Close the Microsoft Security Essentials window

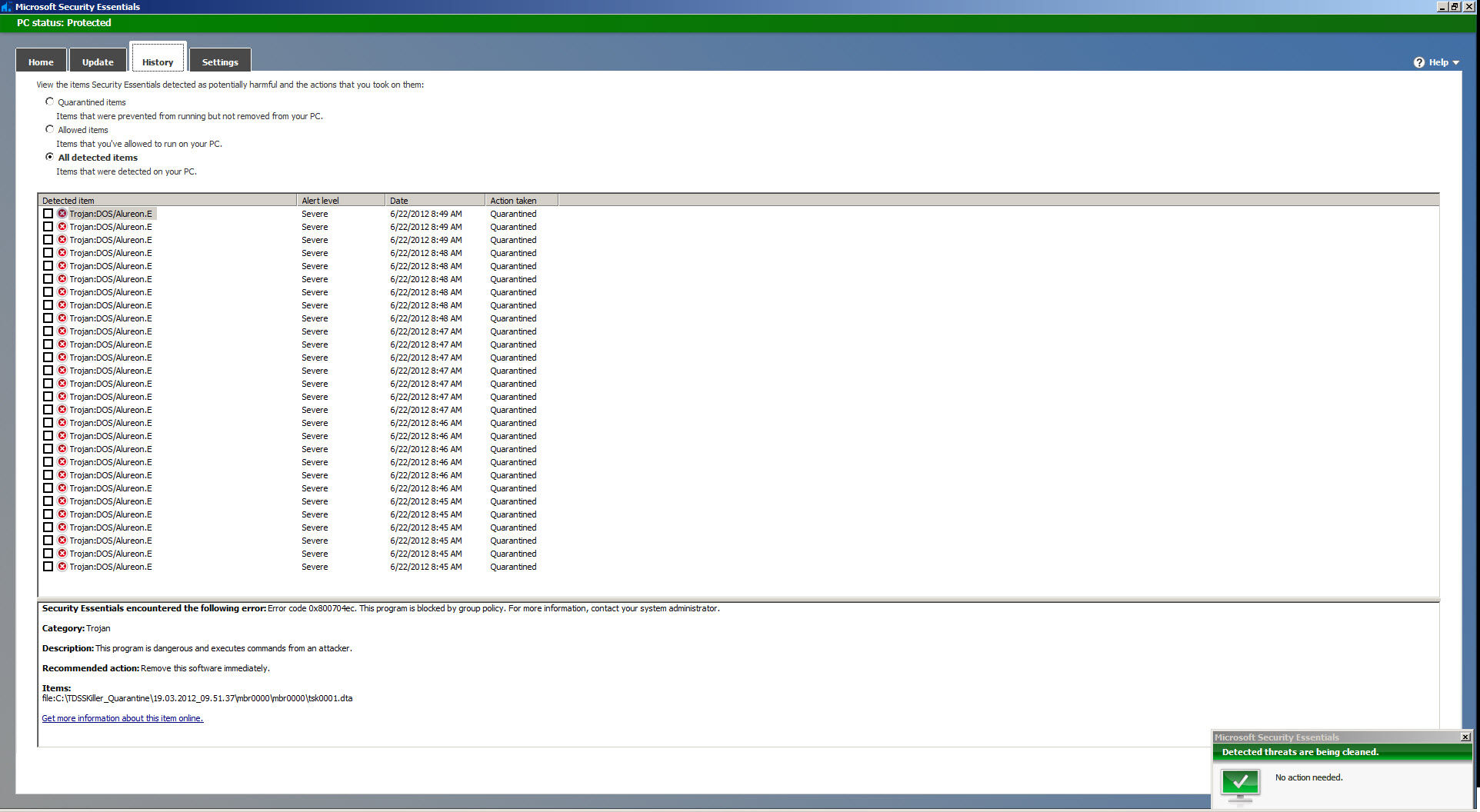point(1468,6)
